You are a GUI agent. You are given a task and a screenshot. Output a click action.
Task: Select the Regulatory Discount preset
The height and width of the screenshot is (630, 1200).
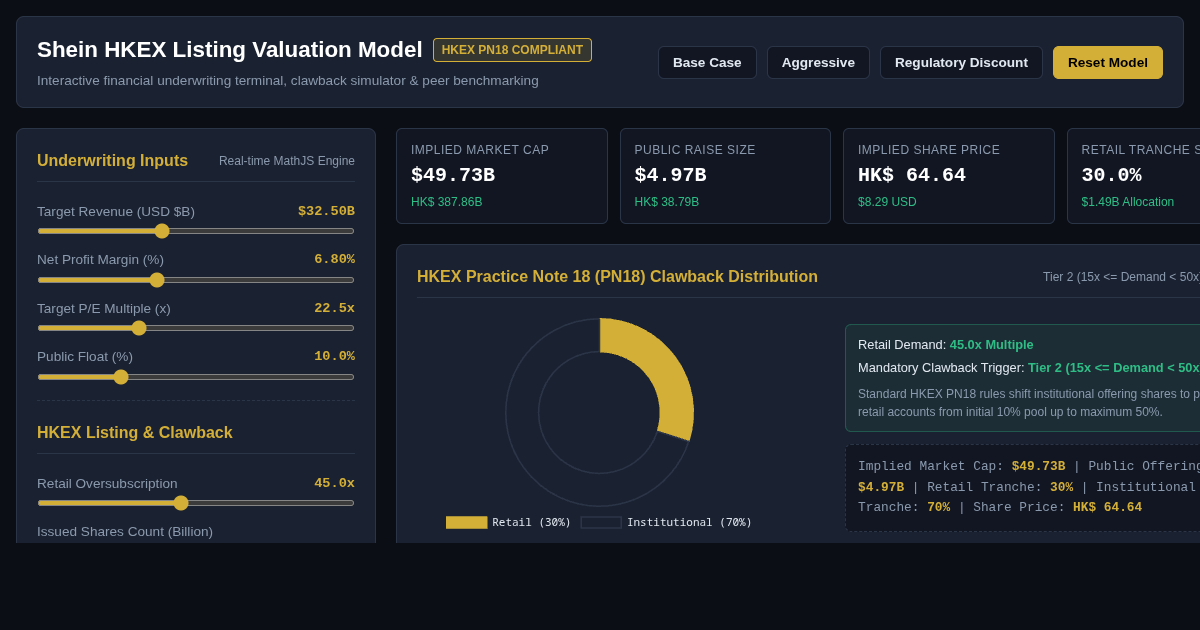(x=961, y=62)
